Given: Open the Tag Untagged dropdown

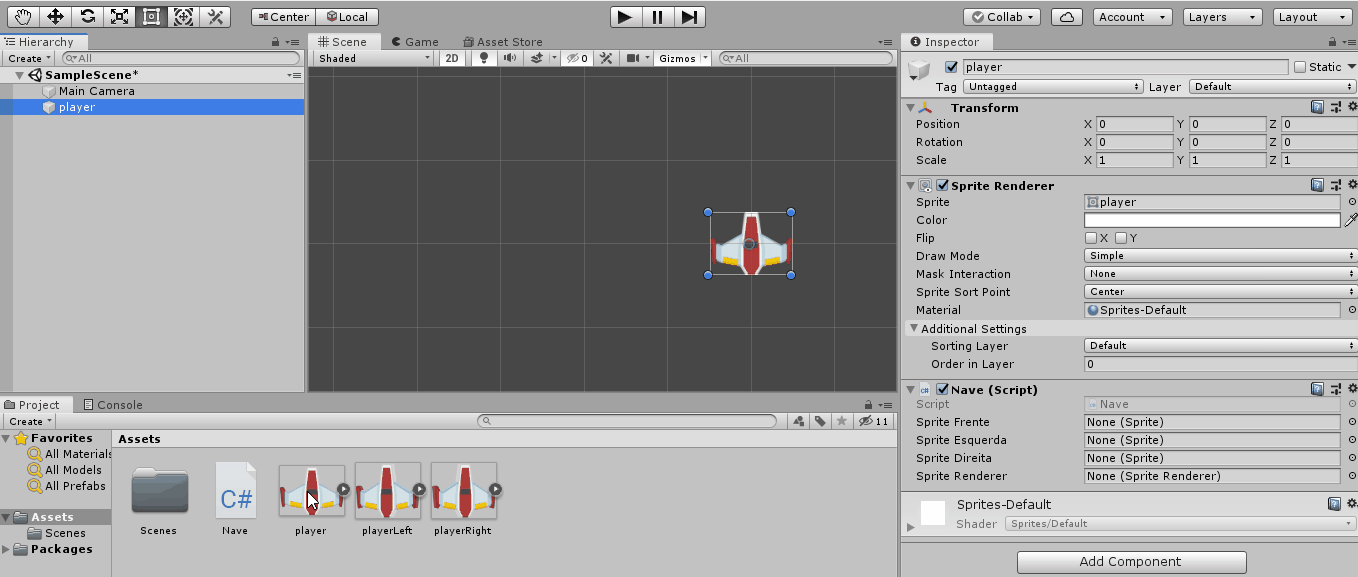Looking at the screenshot, I should pos(1053,87).
